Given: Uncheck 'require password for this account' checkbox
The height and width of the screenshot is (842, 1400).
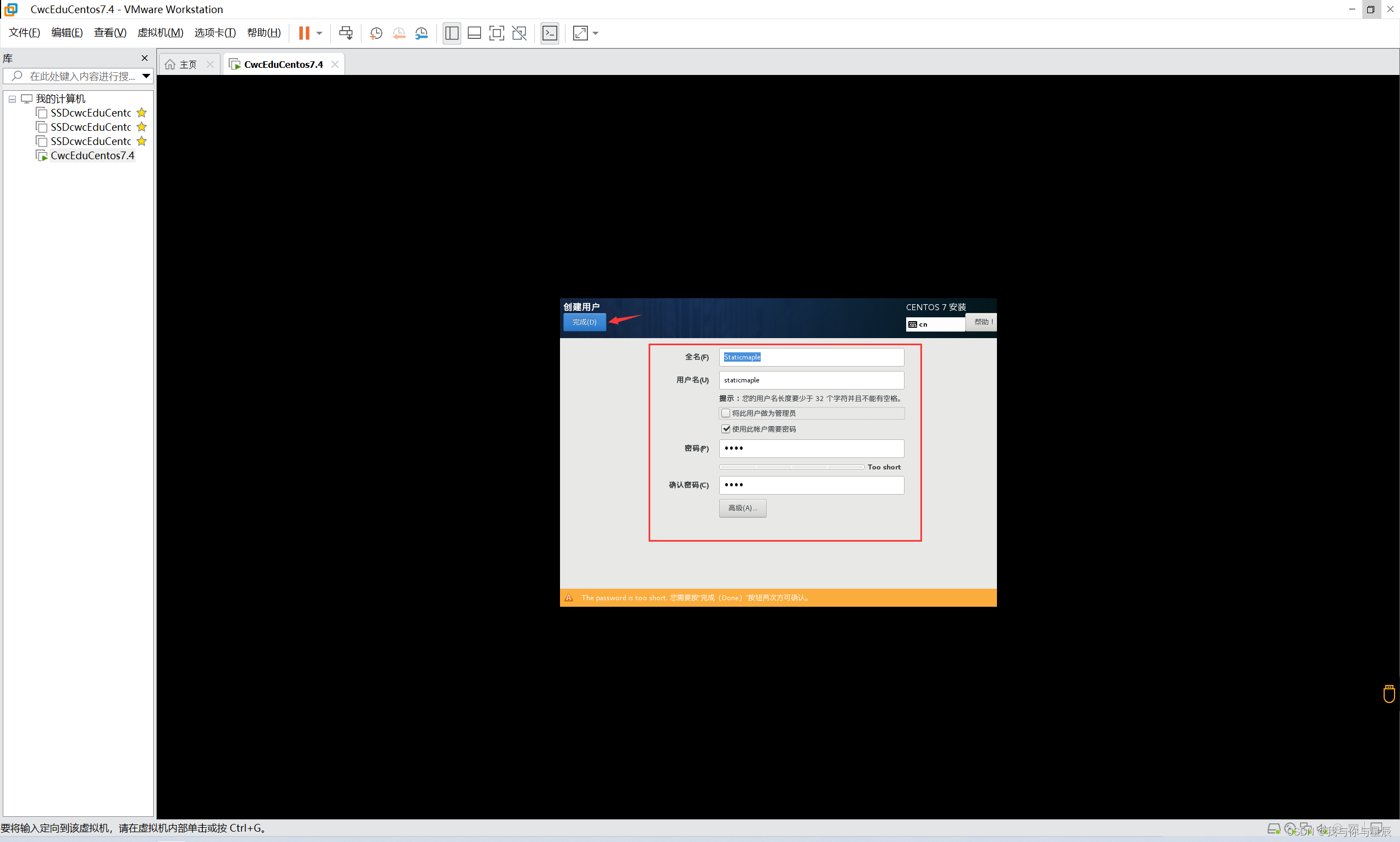Looking at the screenshot, I should [x=726, y=429].
